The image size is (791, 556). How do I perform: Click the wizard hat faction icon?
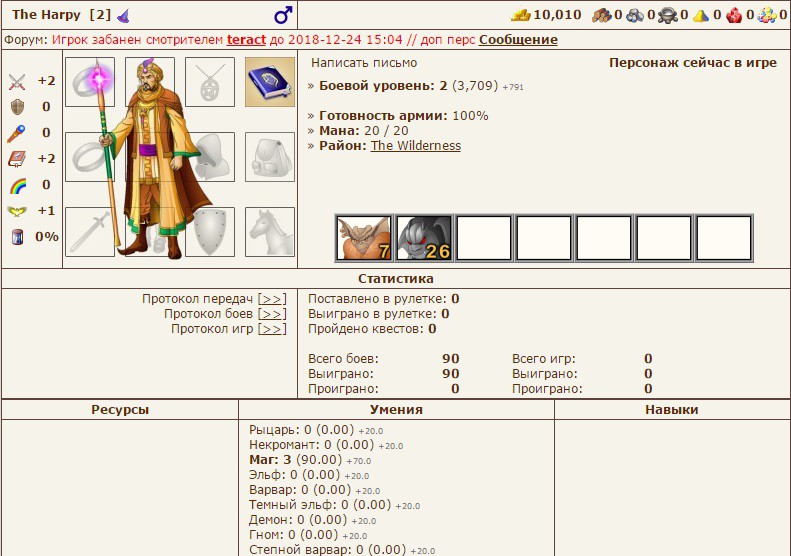(124, 15)
